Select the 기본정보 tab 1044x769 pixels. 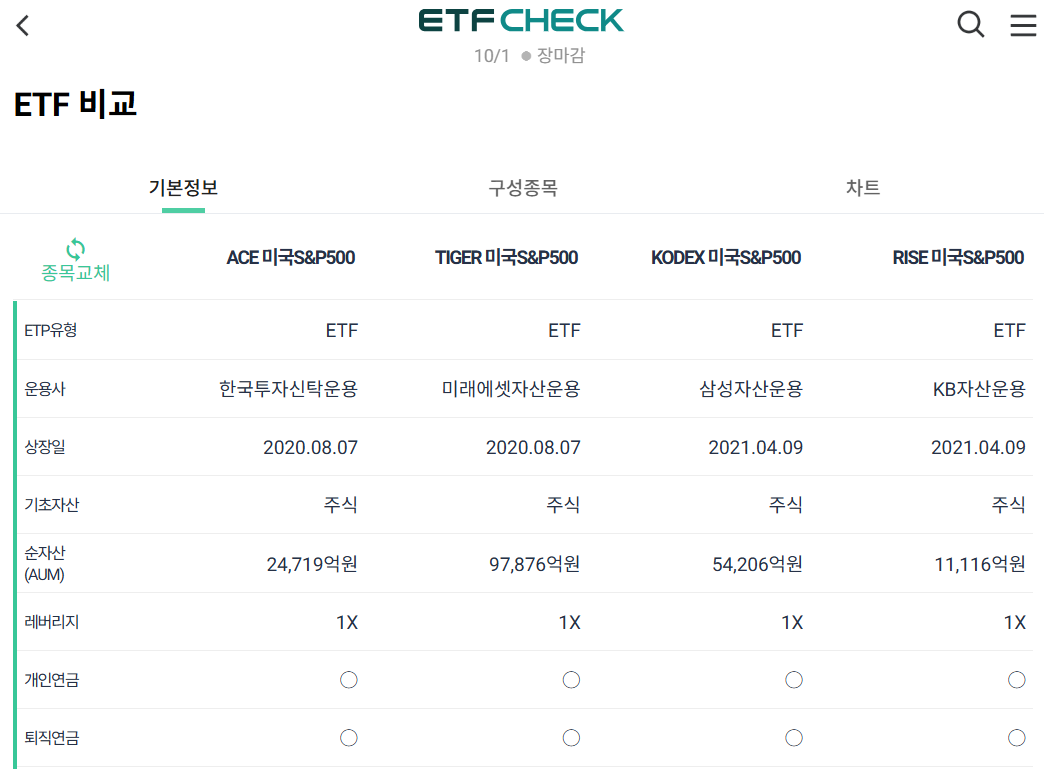pyautogui.click(x=183, y=187)
